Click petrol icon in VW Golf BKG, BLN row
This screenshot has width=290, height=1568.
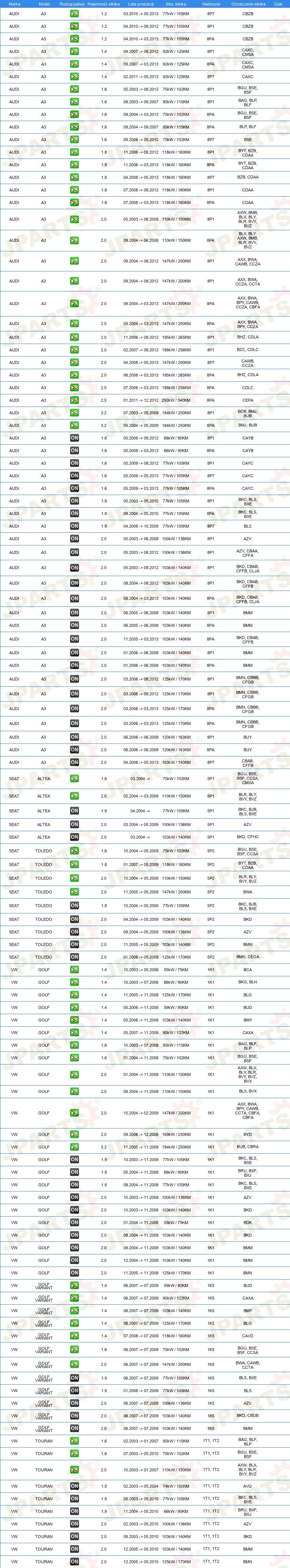pos(74,982)
